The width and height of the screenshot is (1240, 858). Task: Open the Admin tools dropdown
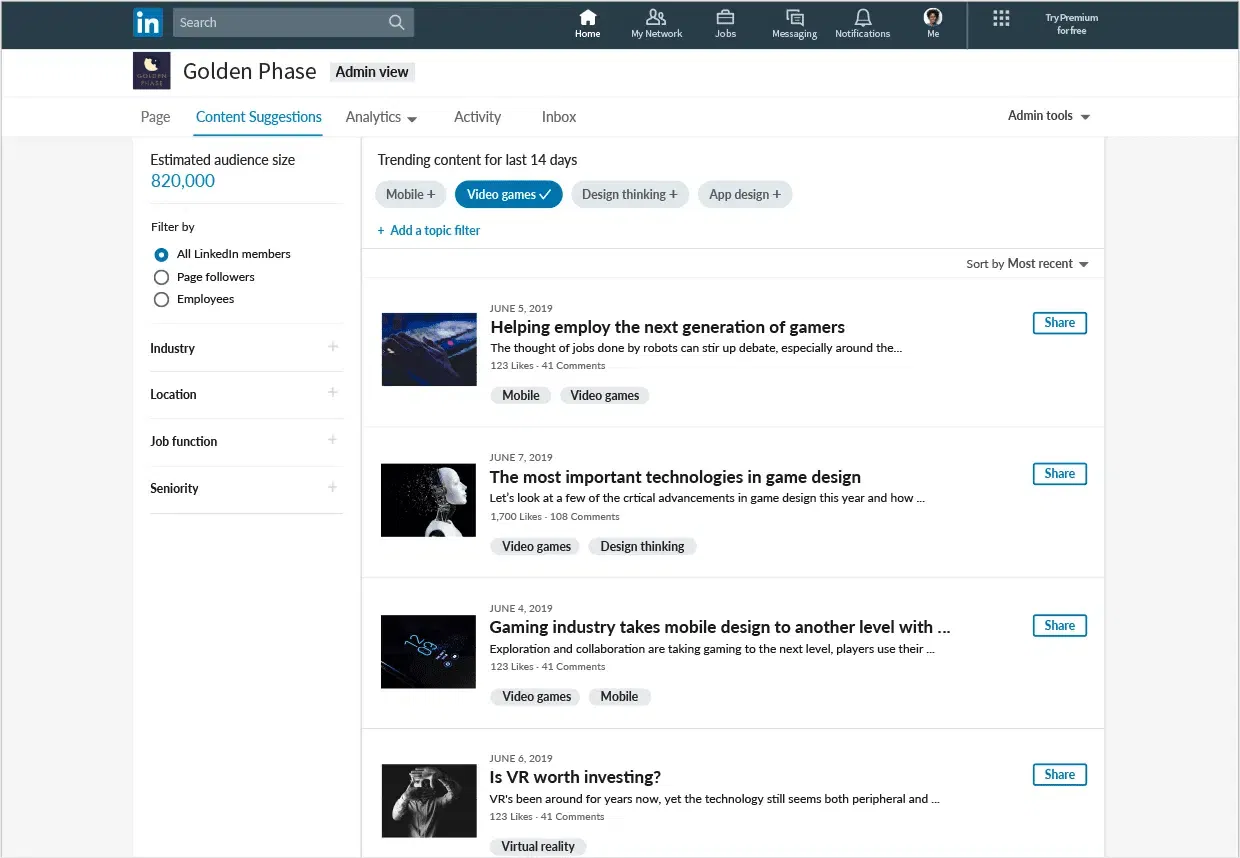click(1048, 116)
